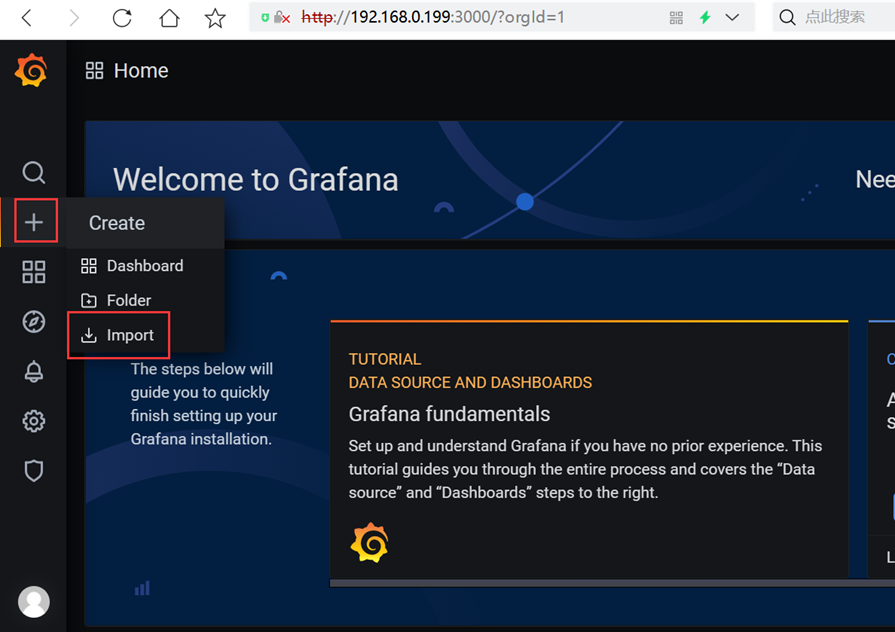
Task: Select Dashboard from Create menu
Action: 145,265
